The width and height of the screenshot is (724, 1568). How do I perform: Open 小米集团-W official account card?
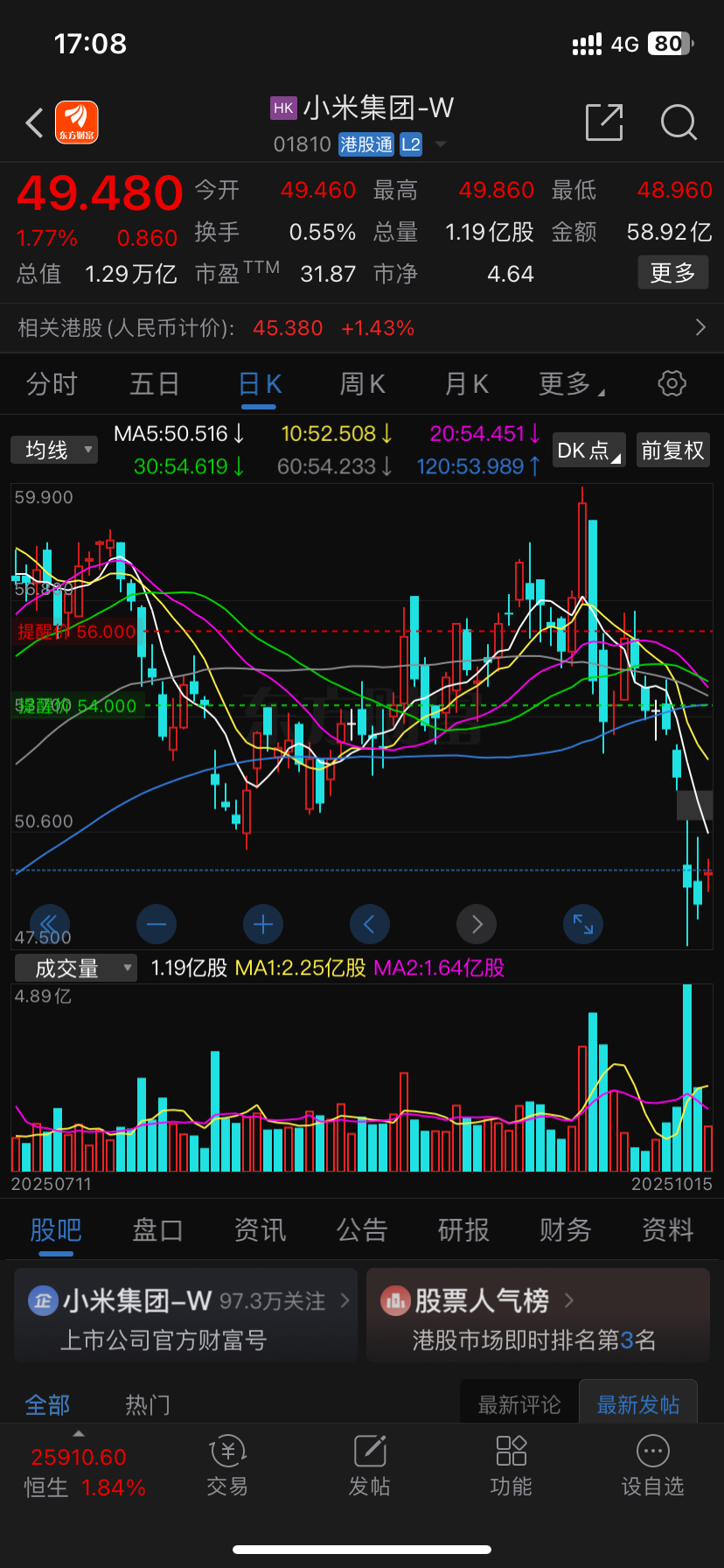point(185,1315)
